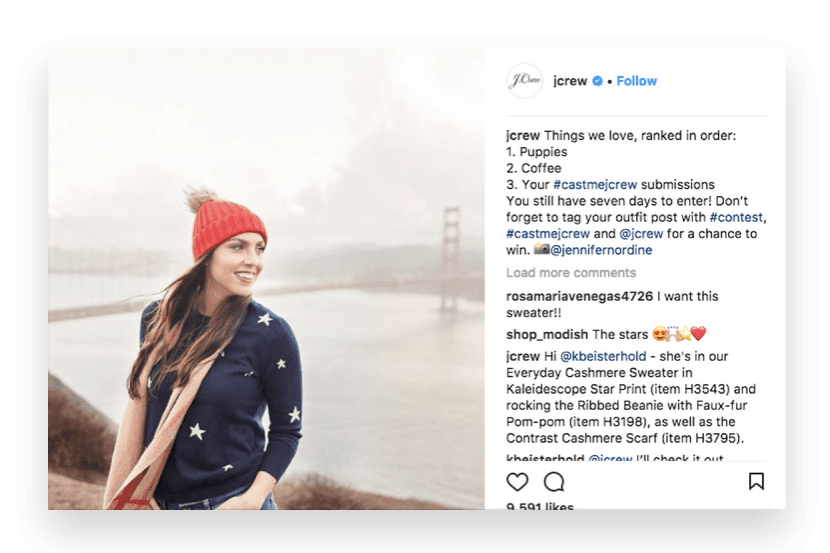Visit the @jcrew mention in the caption
830x553 pixels.
[641, 234]
